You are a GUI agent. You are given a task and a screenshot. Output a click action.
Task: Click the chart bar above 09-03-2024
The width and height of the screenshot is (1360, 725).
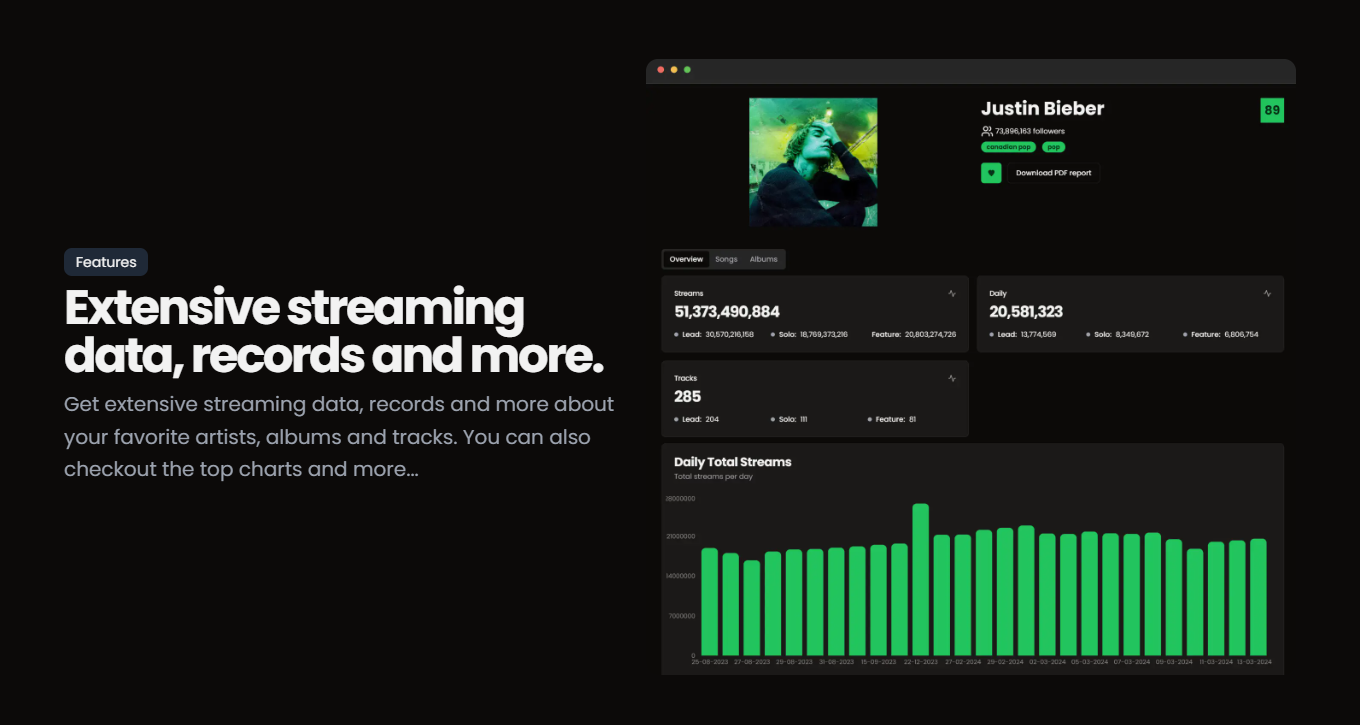click(x=1174, y=598)
